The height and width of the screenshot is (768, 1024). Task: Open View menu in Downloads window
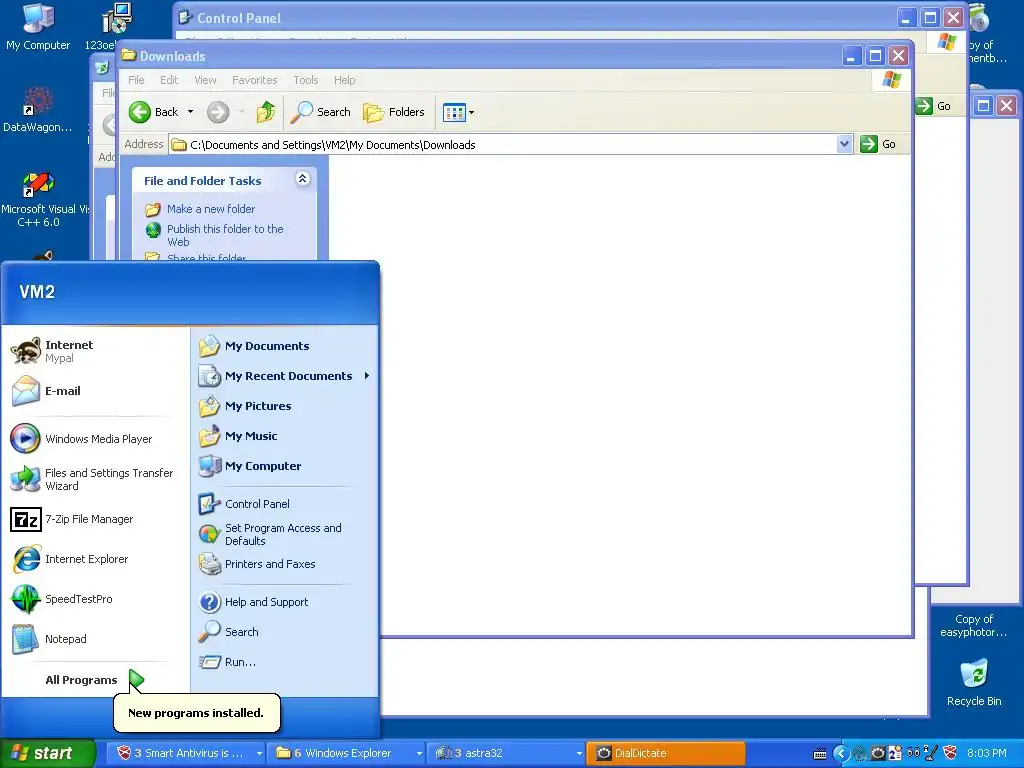click(205, 80)
